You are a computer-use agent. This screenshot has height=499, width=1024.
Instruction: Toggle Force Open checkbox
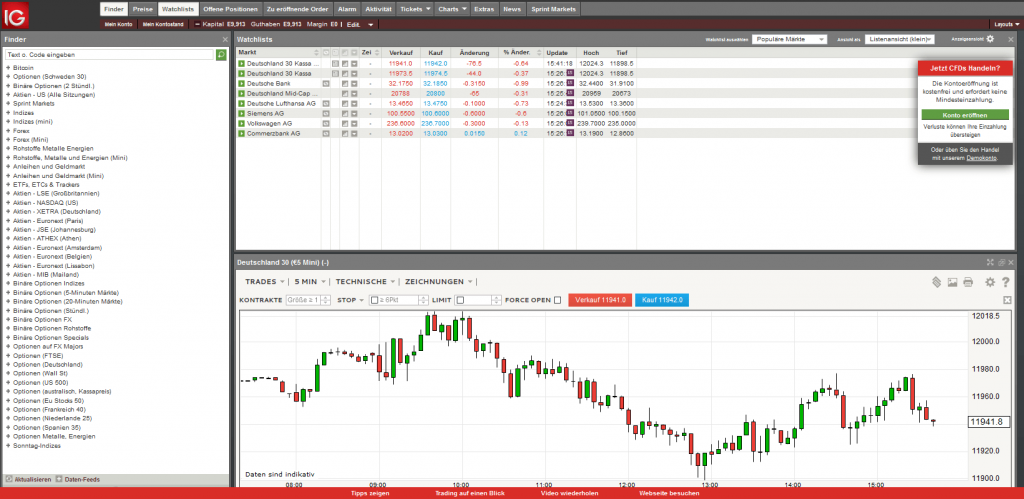(557, 300)
